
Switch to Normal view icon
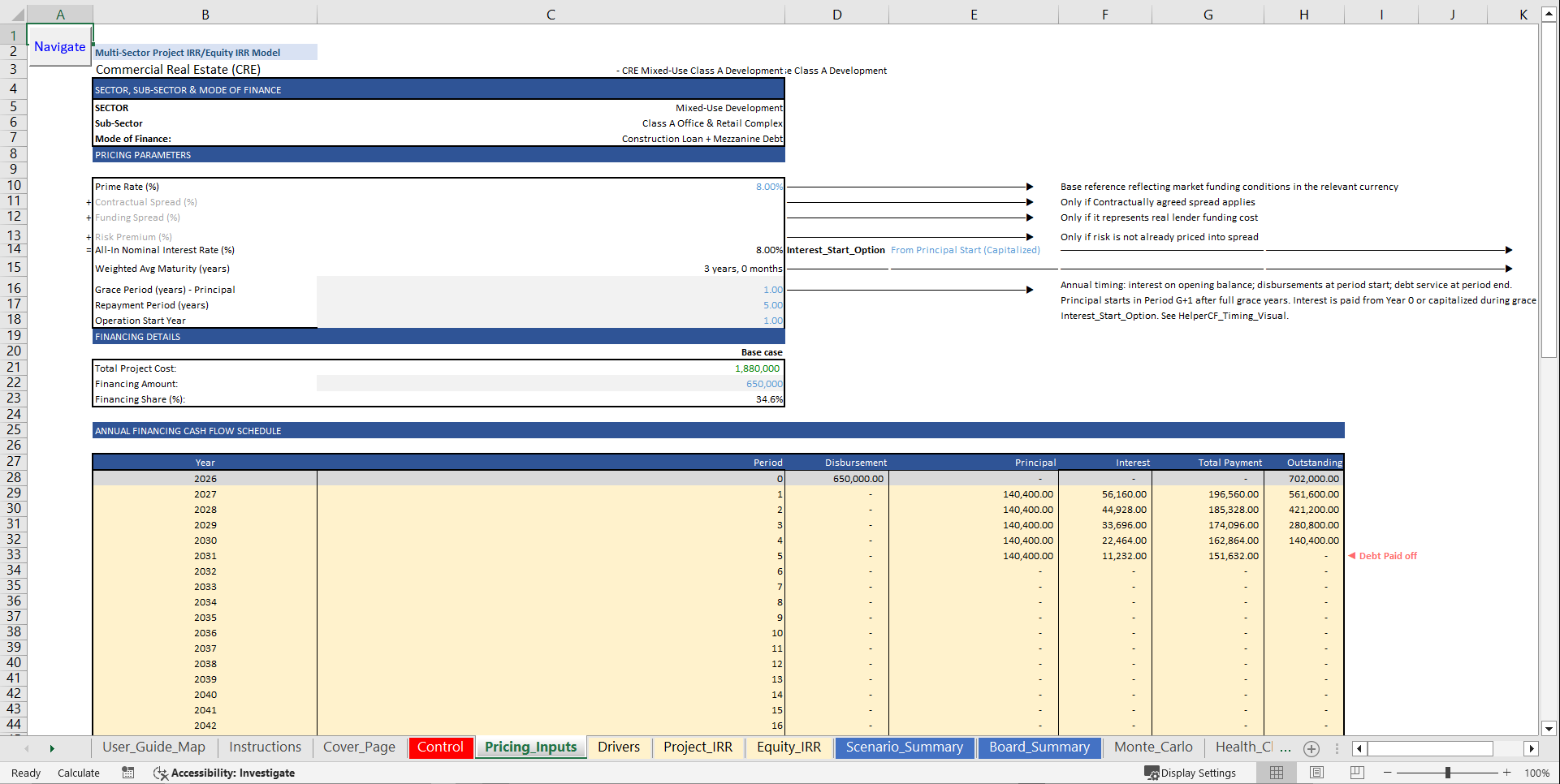click(1277, 773)
